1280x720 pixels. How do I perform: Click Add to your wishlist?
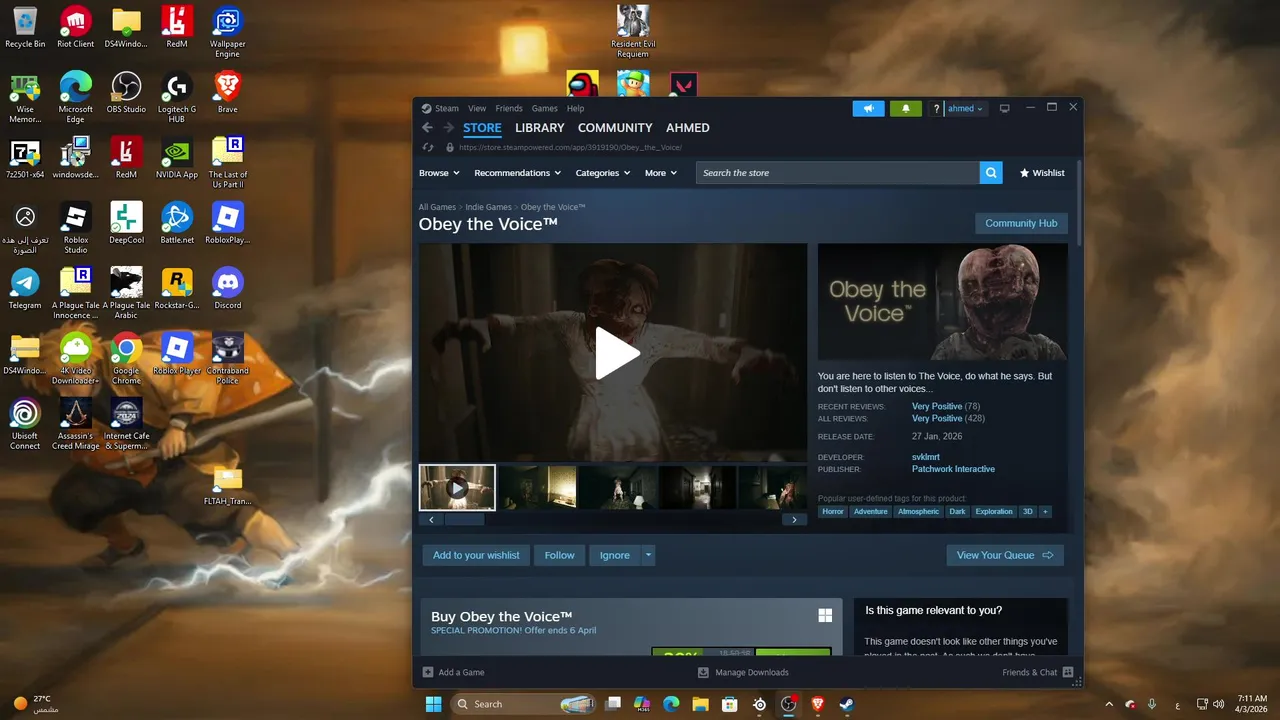pyautogui.click(x=476, y=555)
